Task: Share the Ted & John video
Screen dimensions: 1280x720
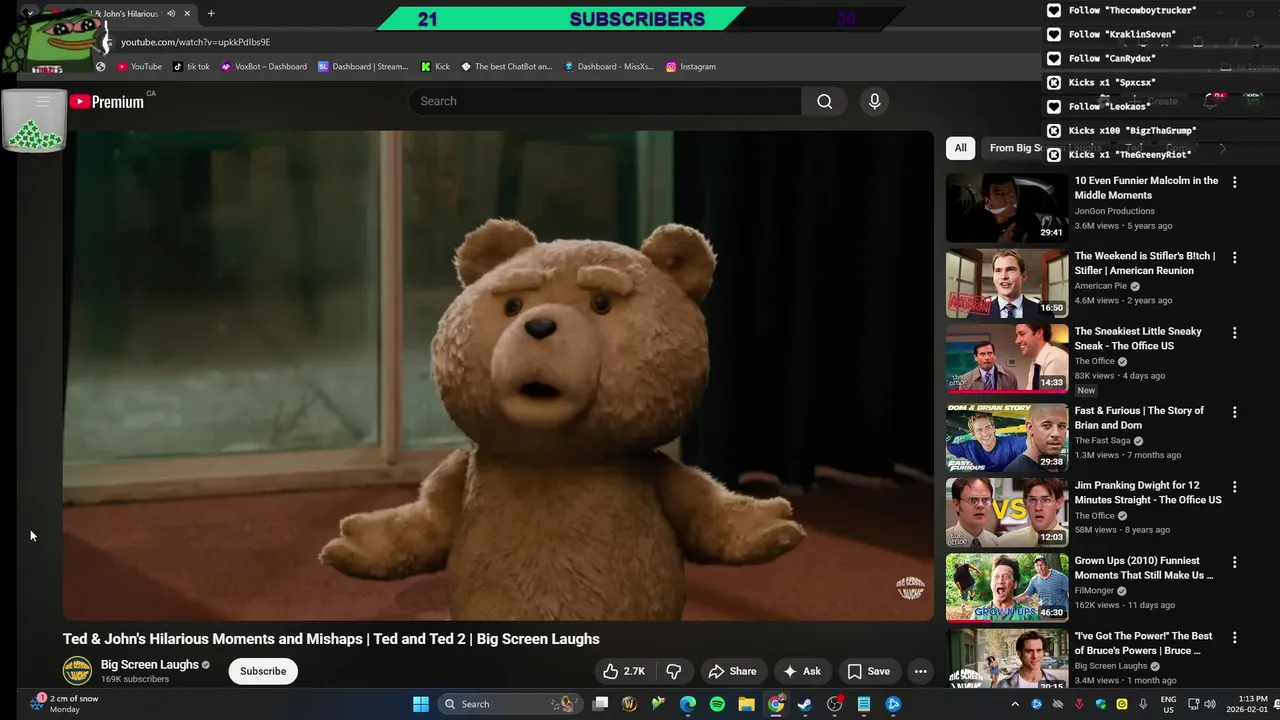Action: point(732,671)
